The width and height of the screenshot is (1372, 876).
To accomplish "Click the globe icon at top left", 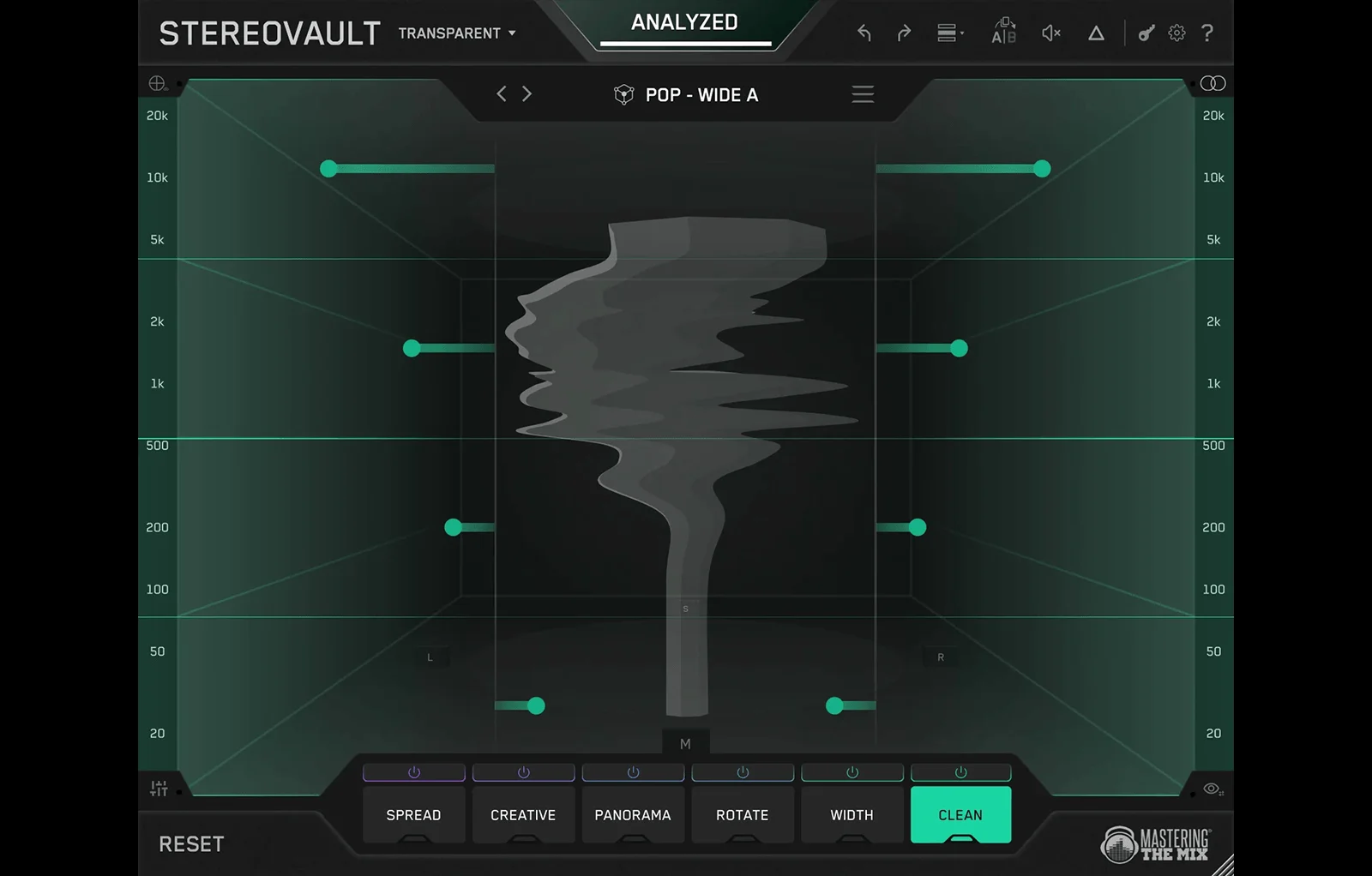I will point(157,83).
